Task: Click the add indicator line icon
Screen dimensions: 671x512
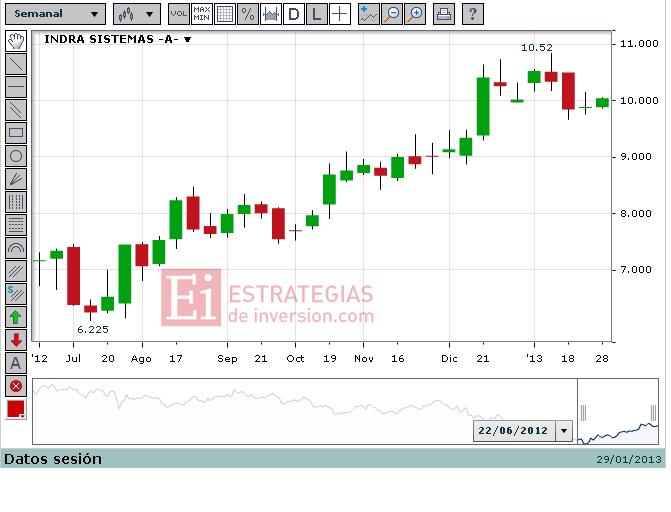Action: point(369,14)
